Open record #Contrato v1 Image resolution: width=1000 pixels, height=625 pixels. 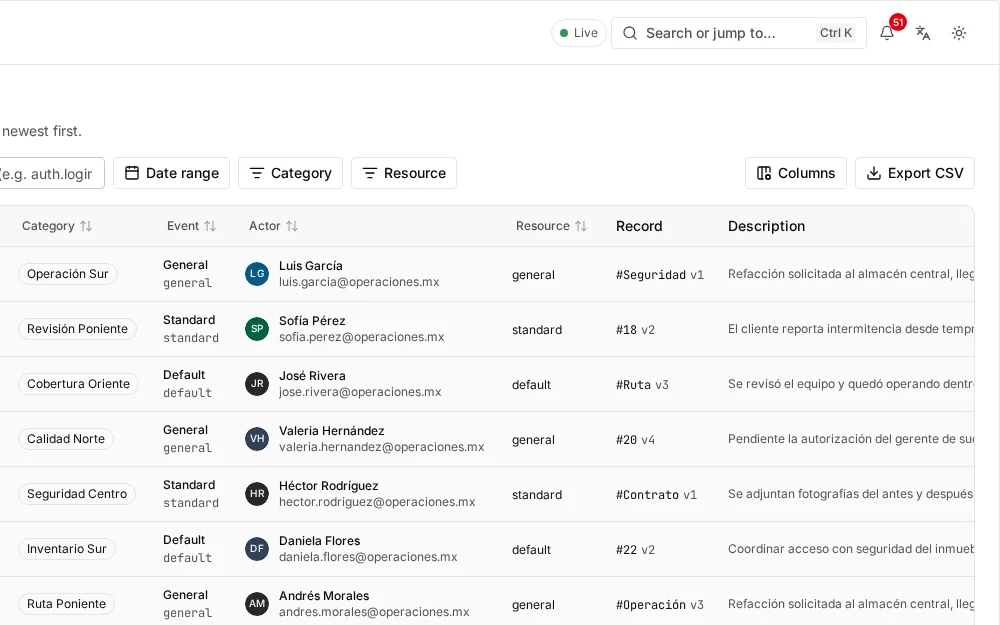[x=656, y=494]
